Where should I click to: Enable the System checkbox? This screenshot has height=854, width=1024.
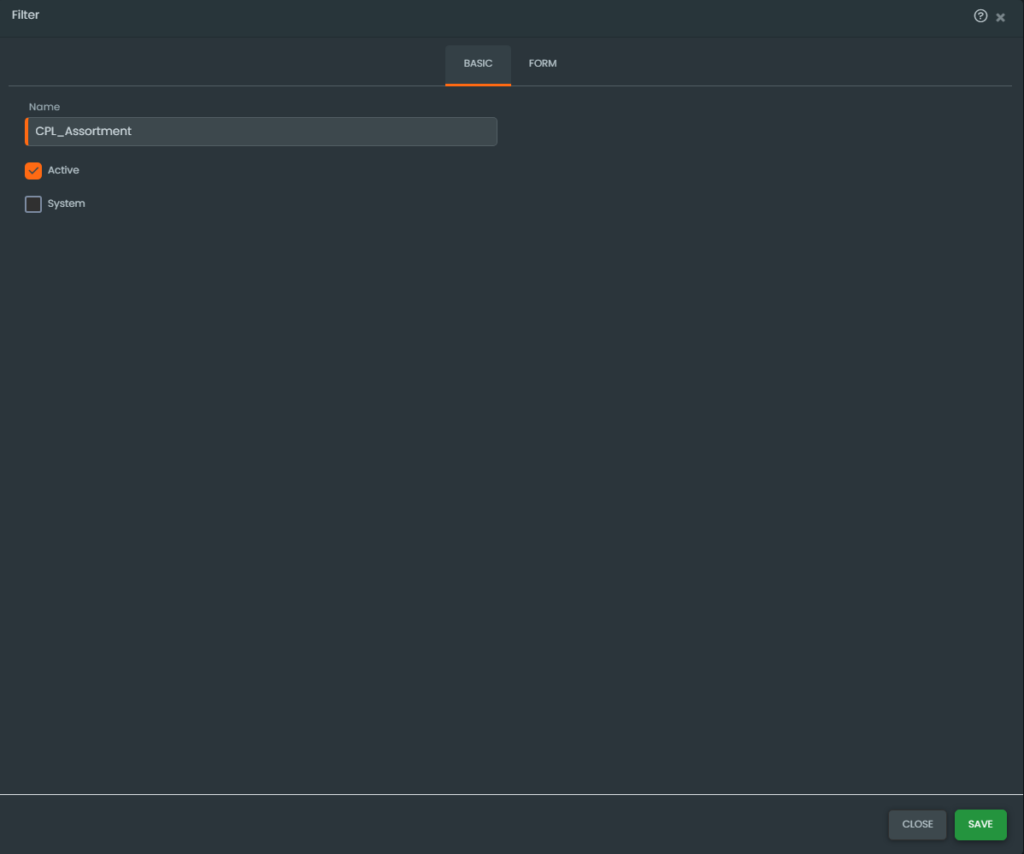tap(33, 204)
